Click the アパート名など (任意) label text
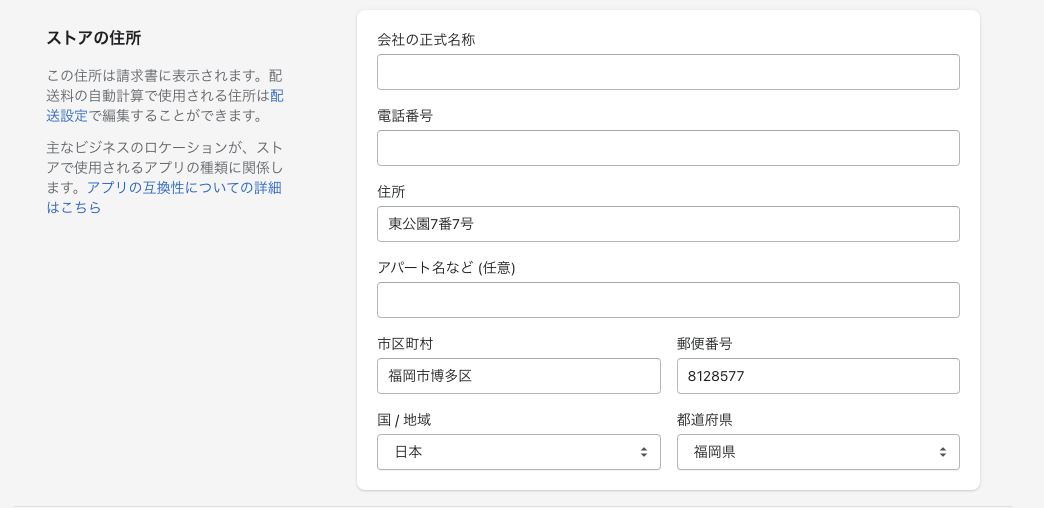 coord(446,268)
